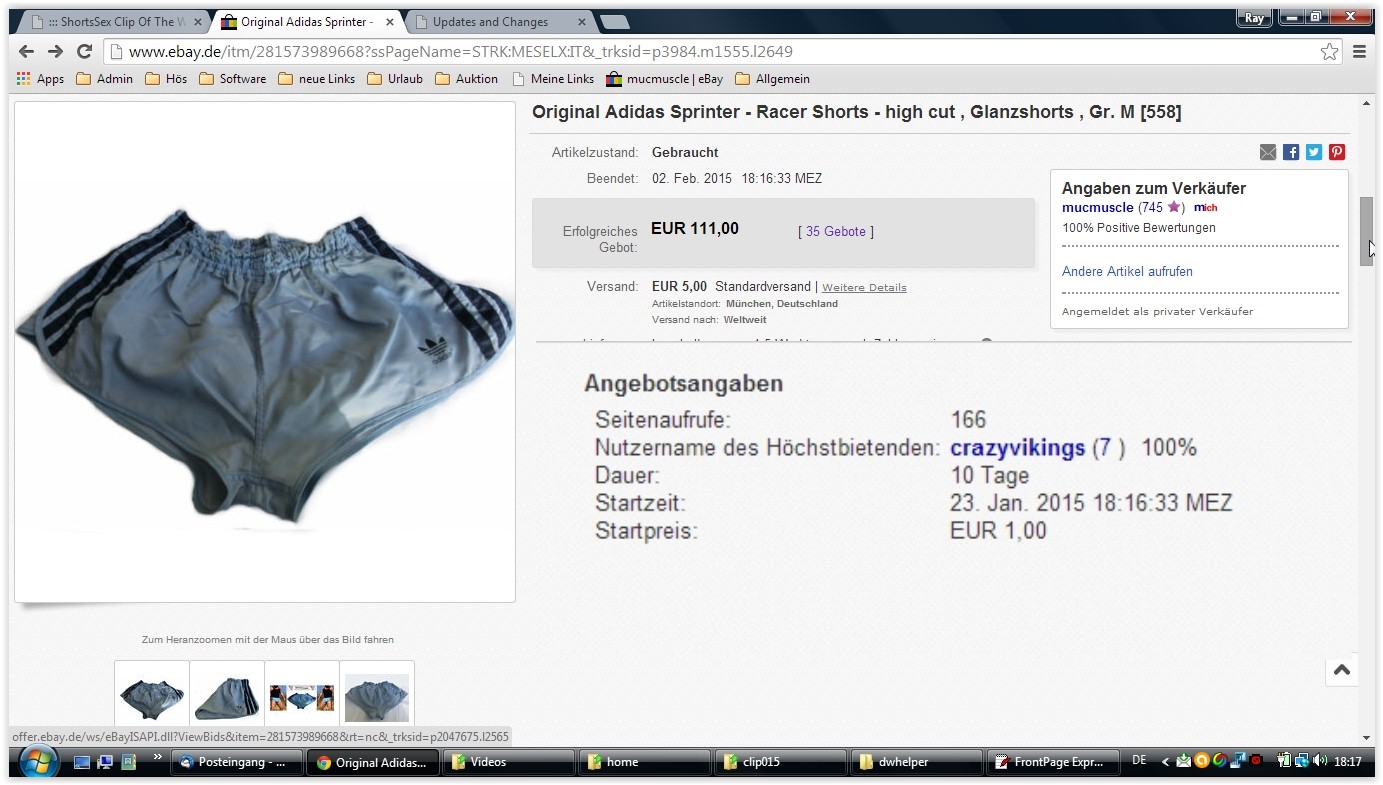Share the listing on Twitter
The width and height of the screenshot is (1383, 785).
(x=1314, y=152)
